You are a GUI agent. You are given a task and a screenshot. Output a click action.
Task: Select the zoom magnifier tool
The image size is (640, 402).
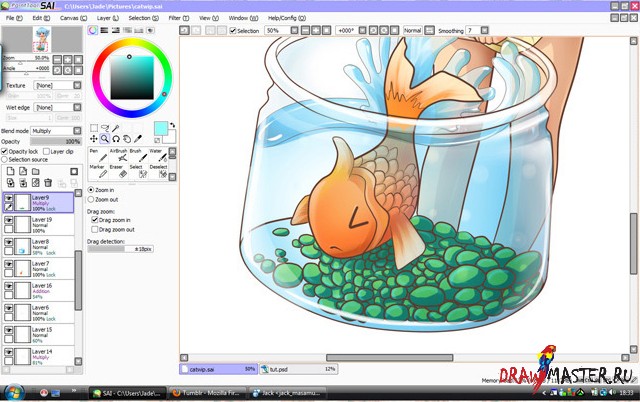click(x=105, y=139)
